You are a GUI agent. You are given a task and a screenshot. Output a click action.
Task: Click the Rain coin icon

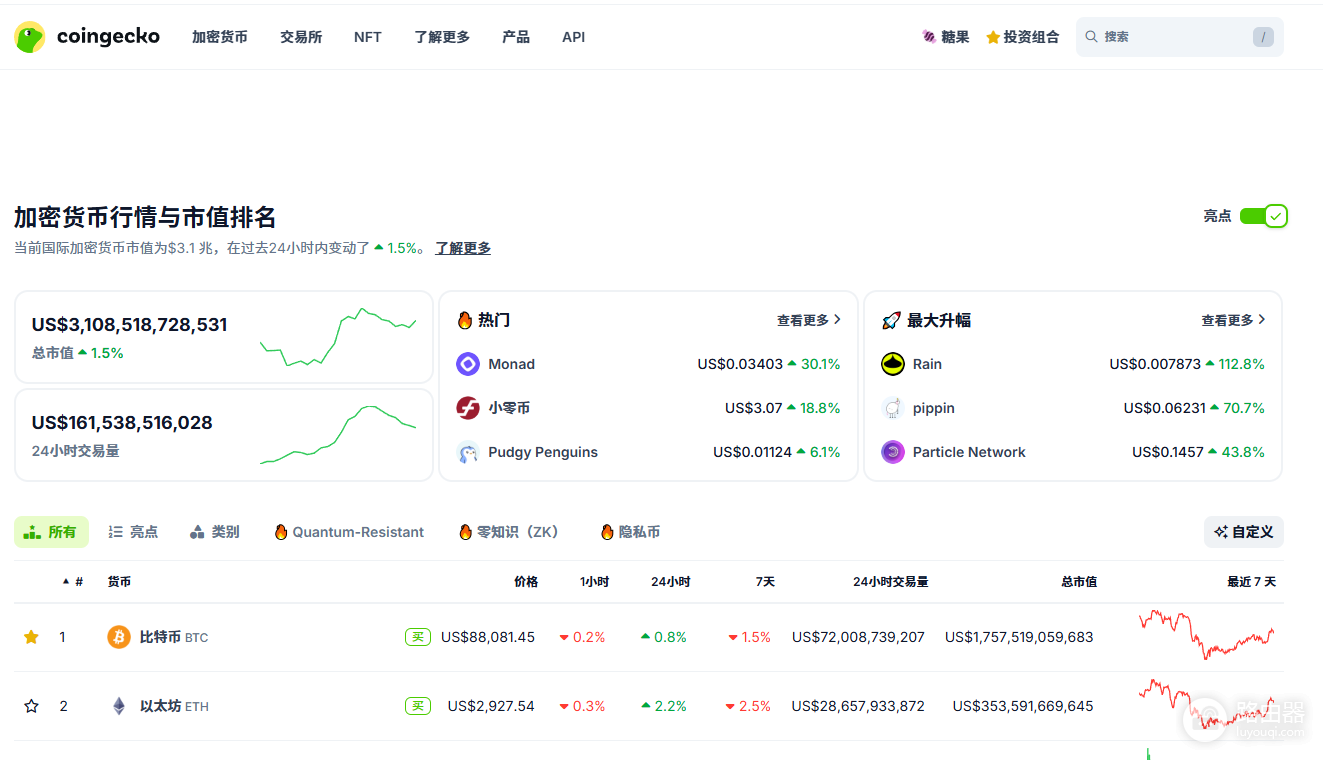tap(893, 364)
